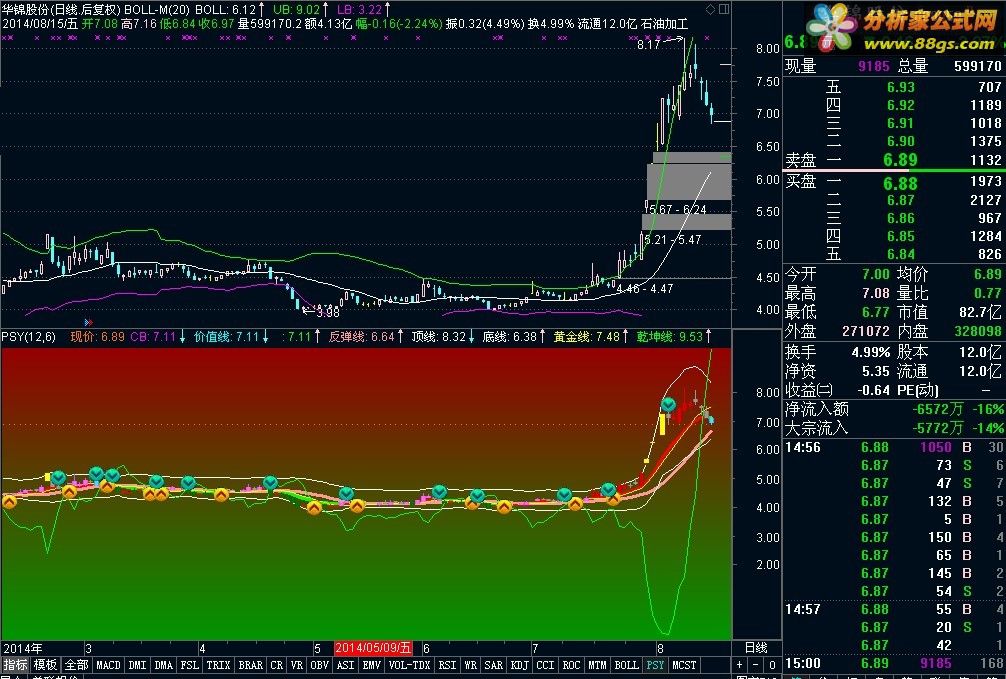Select the 全部 tab
The height and width of the screenshot is (679, 1006).
pyautogui.click(x=76, y=665)
